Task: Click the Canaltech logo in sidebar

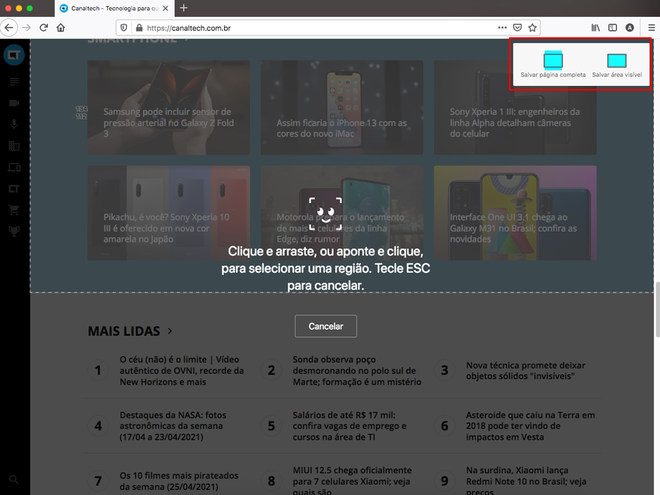Action: [14, 55]
